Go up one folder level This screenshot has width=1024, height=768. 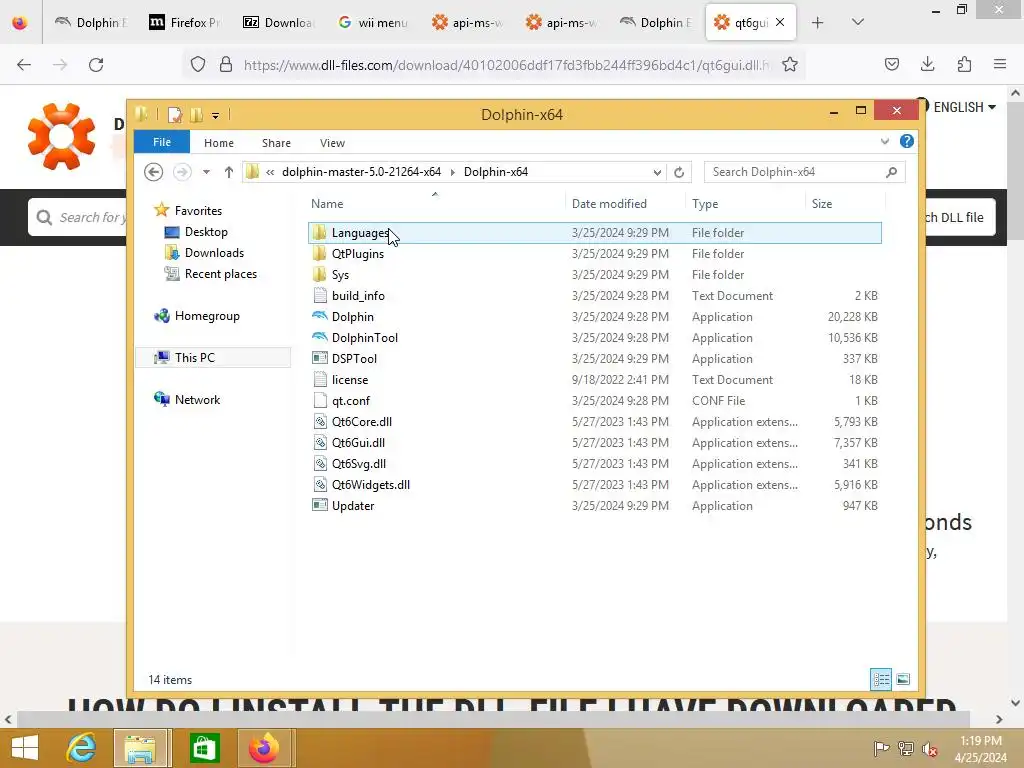point(229,172)
